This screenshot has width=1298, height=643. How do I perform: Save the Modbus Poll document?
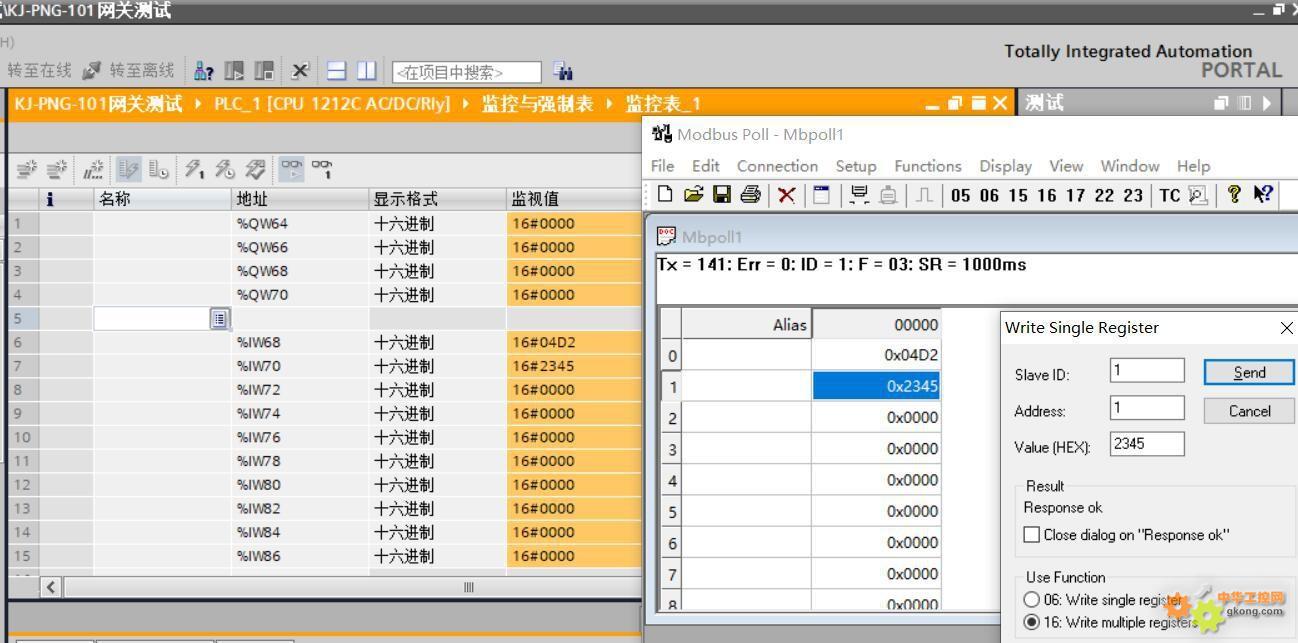[721, 195]
